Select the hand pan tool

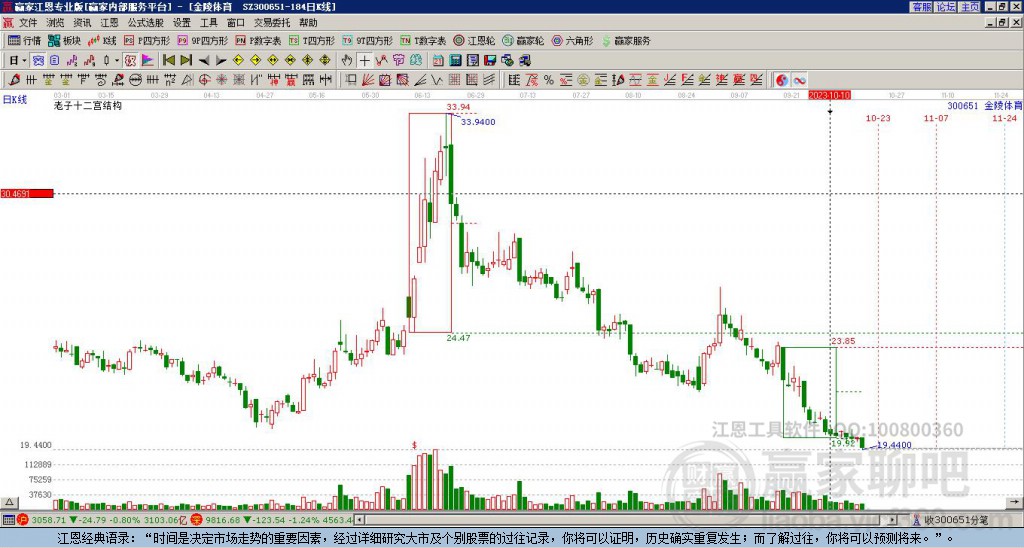pos(347,60)
